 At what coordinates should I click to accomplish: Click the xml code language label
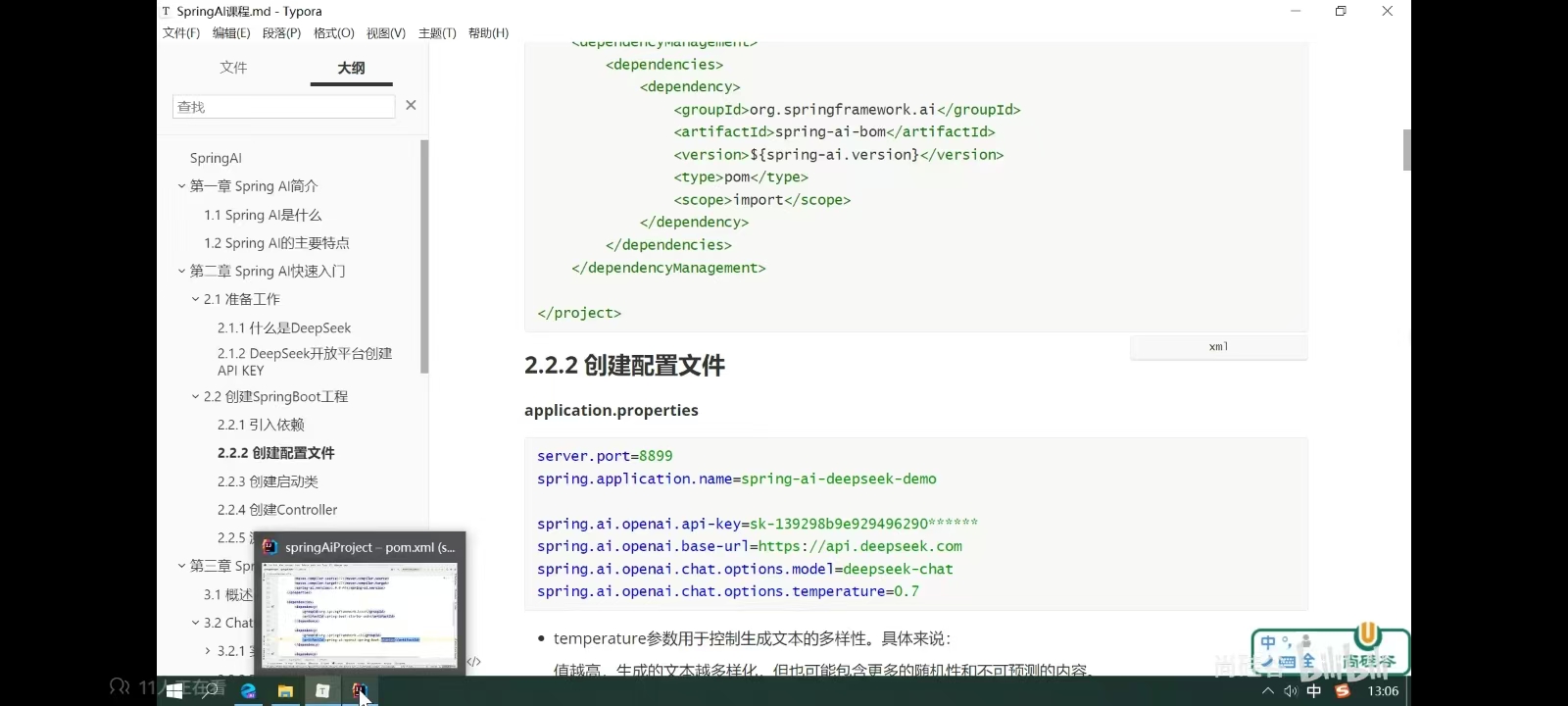point(1218,347)
